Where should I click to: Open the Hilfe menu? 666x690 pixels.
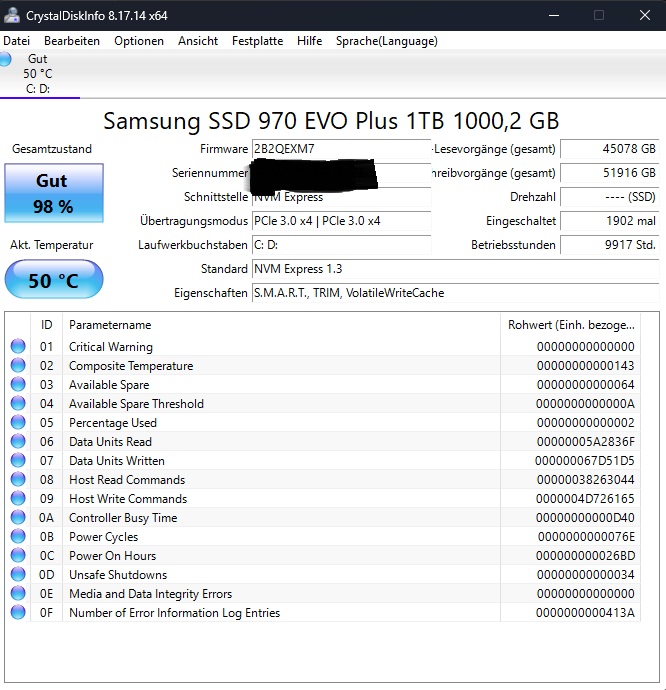coord(309,41)
